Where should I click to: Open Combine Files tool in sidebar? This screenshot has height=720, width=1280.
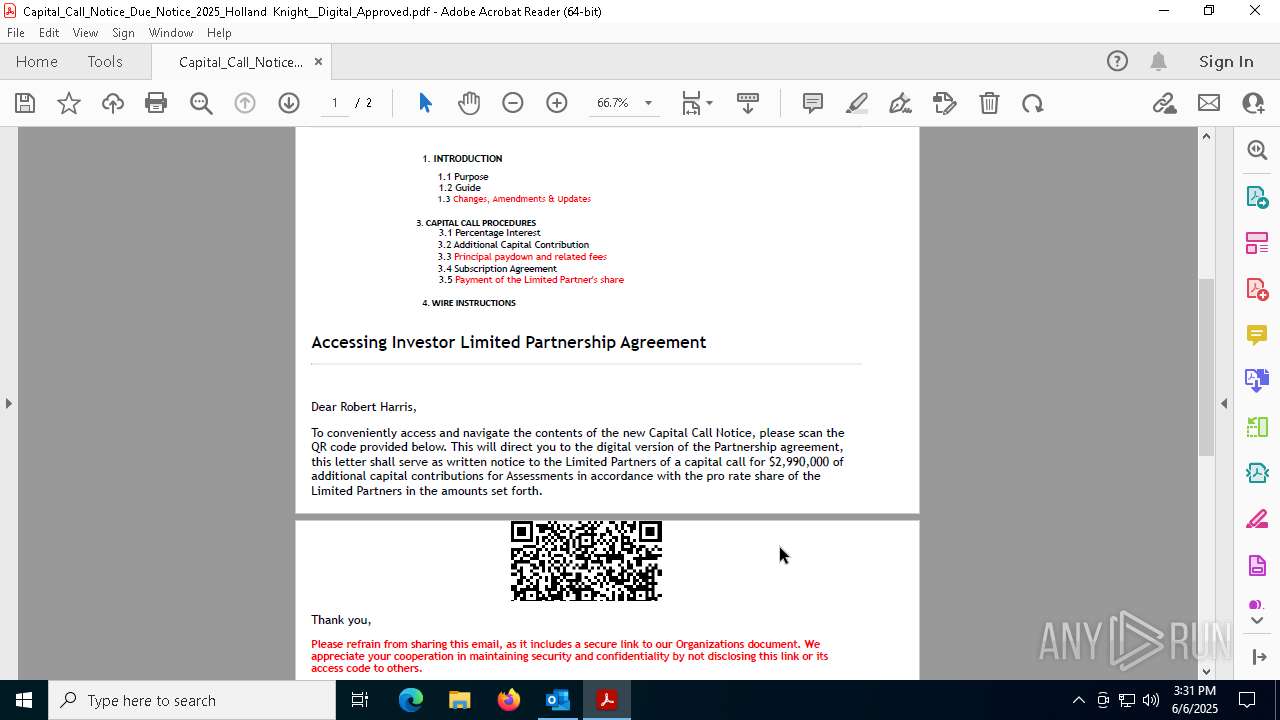pyautogui.click(x=1257, y=381)
